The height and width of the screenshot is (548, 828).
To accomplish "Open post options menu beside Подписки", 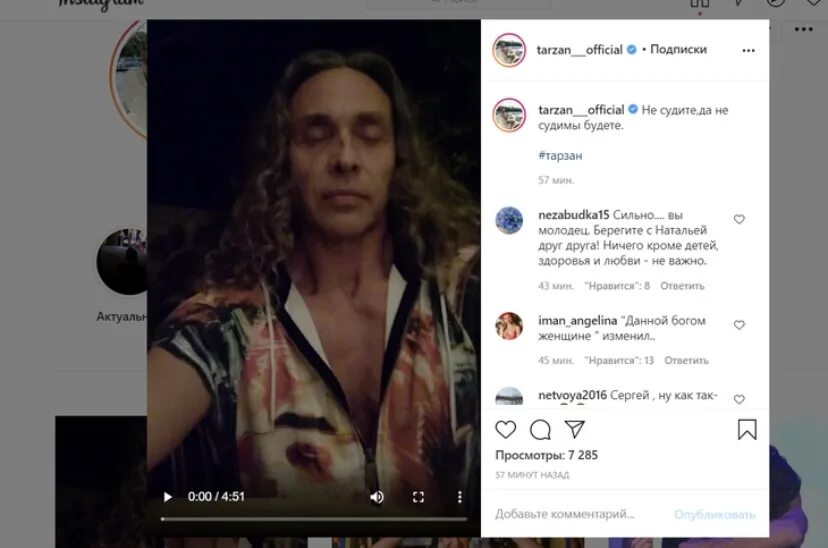I will tap(748, 51).
